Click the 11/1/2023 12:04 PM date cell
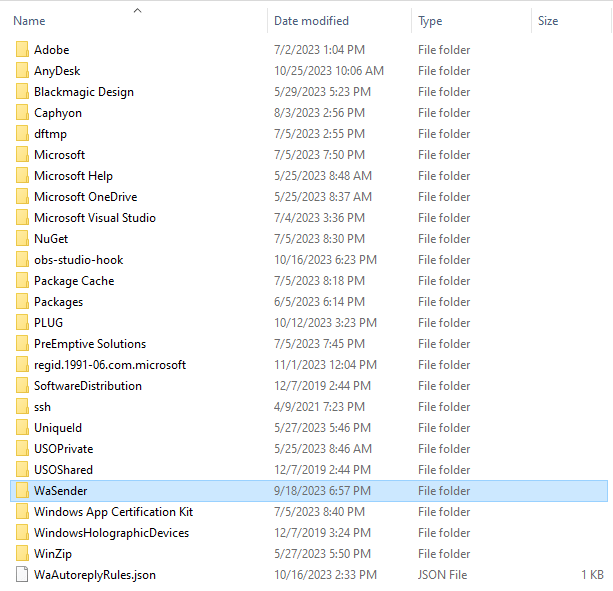 click(325, 365)
